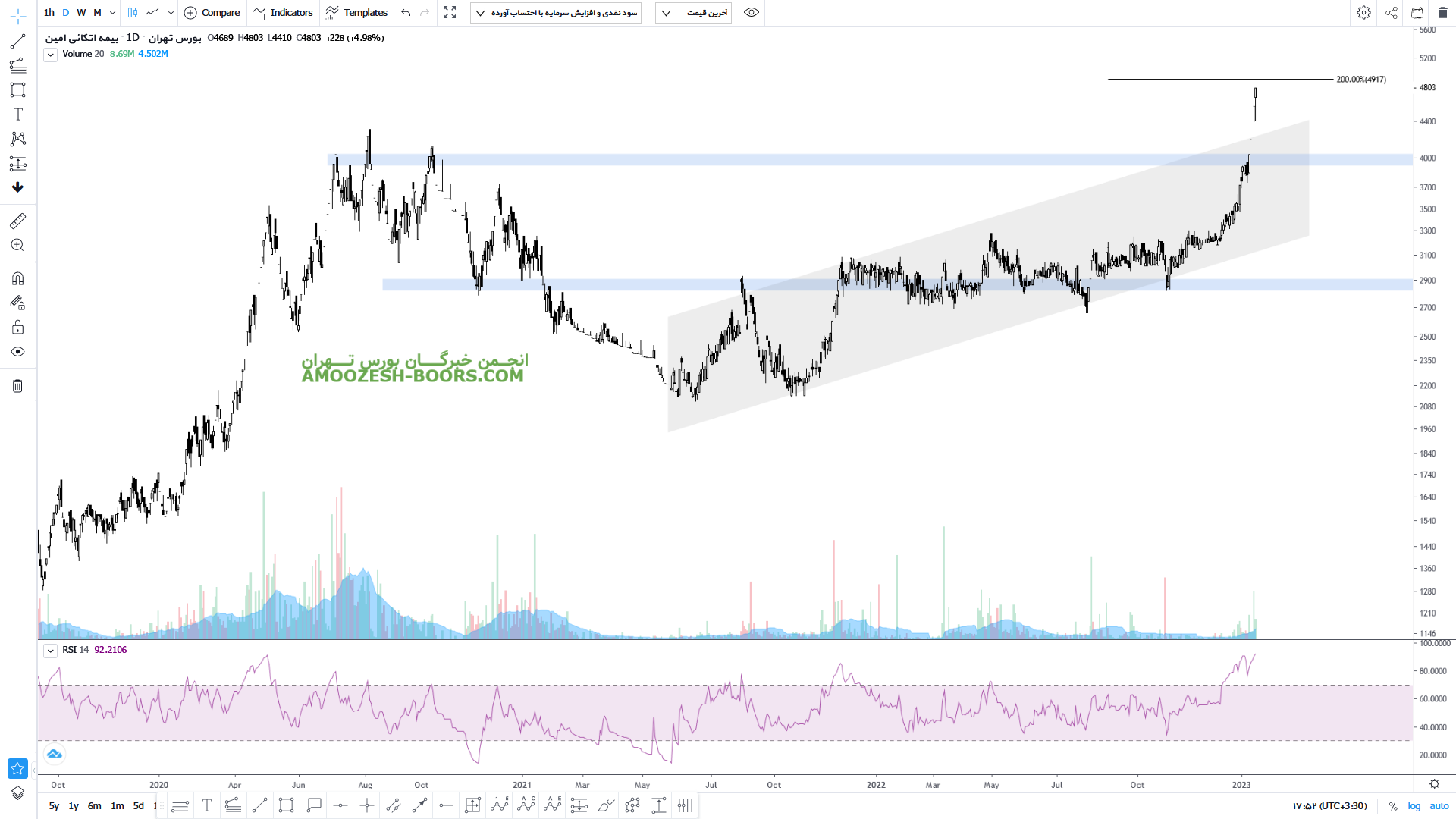Select the text annotation tool
This screenshot has width=1456, height=819.
pos(17,115)
